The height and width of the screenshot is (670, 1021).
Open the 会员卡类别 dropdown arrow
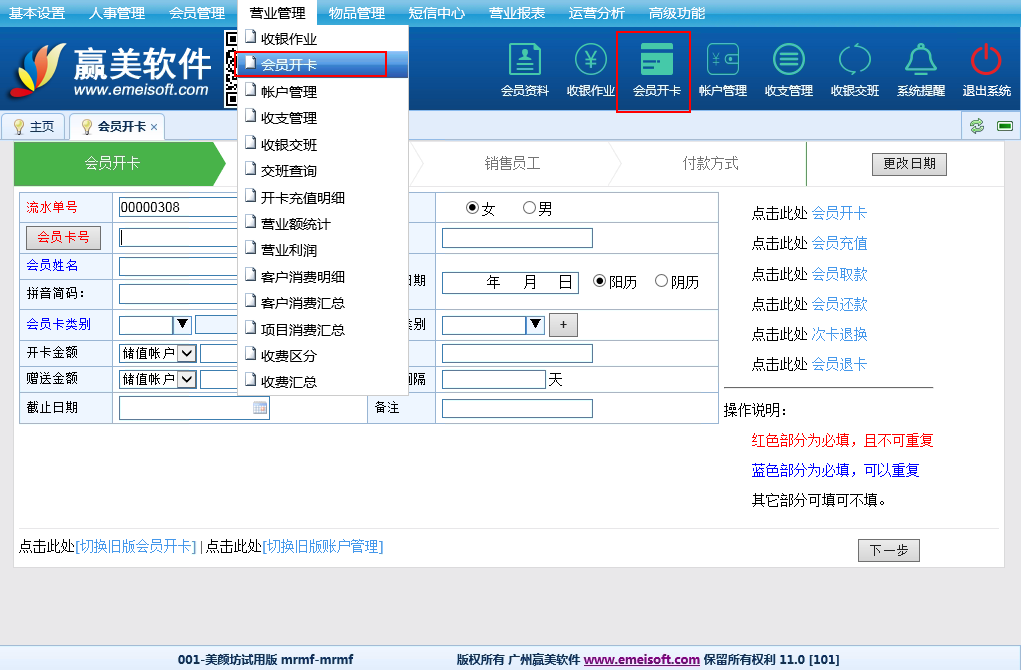183,324
